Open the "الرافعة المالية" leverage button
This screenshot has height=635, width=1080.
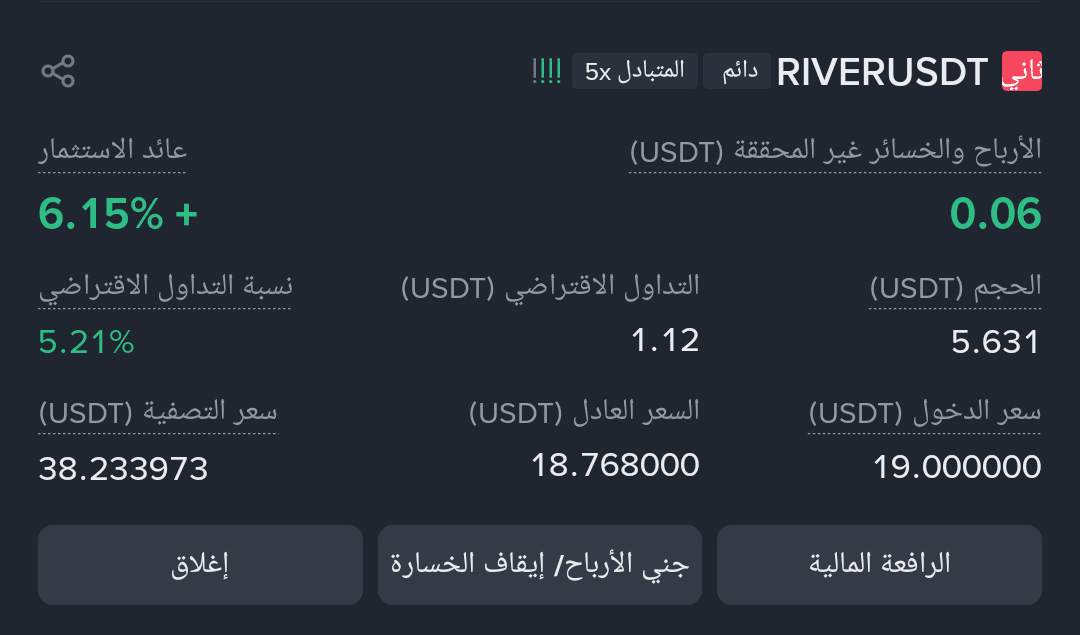coord(879,564)
